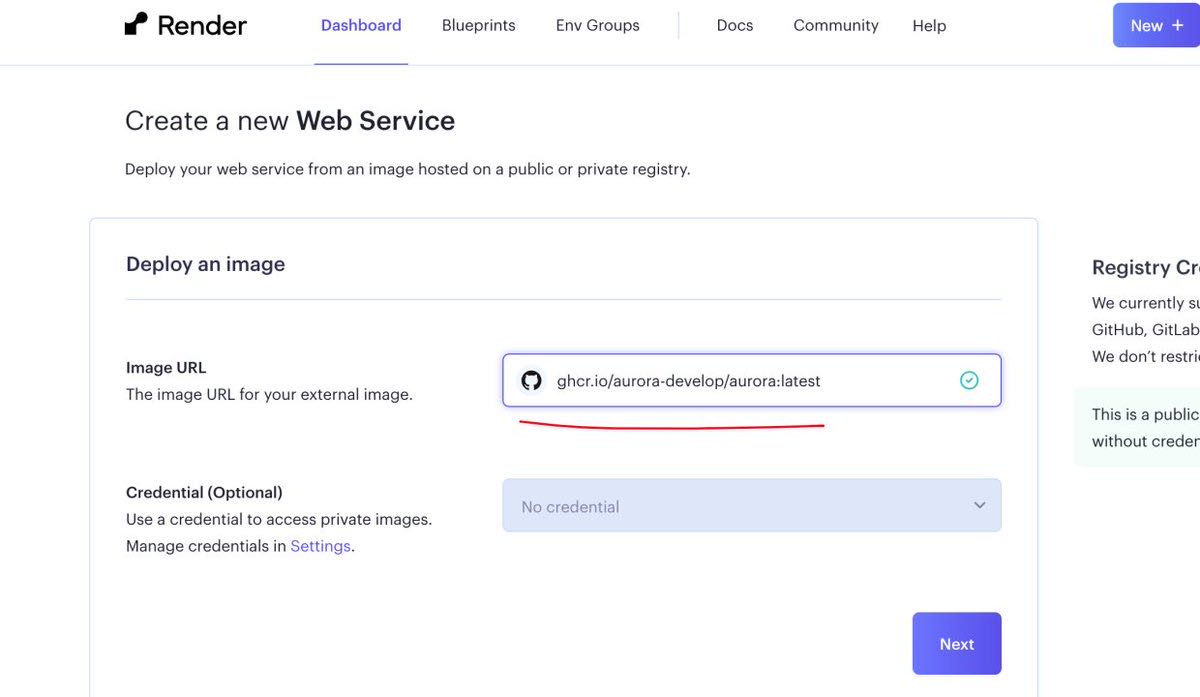Visit the Community page
The width and height of the screenshot is (1200, 697).
tap(835, 26)
